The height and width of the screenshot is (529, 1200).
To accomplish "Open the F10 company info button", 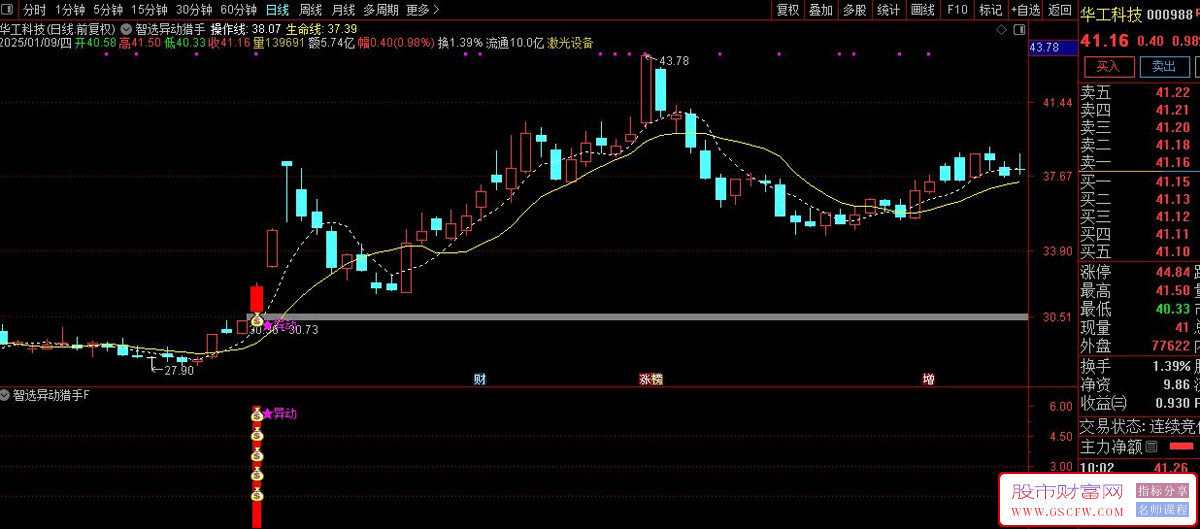I will click(957, 10).
